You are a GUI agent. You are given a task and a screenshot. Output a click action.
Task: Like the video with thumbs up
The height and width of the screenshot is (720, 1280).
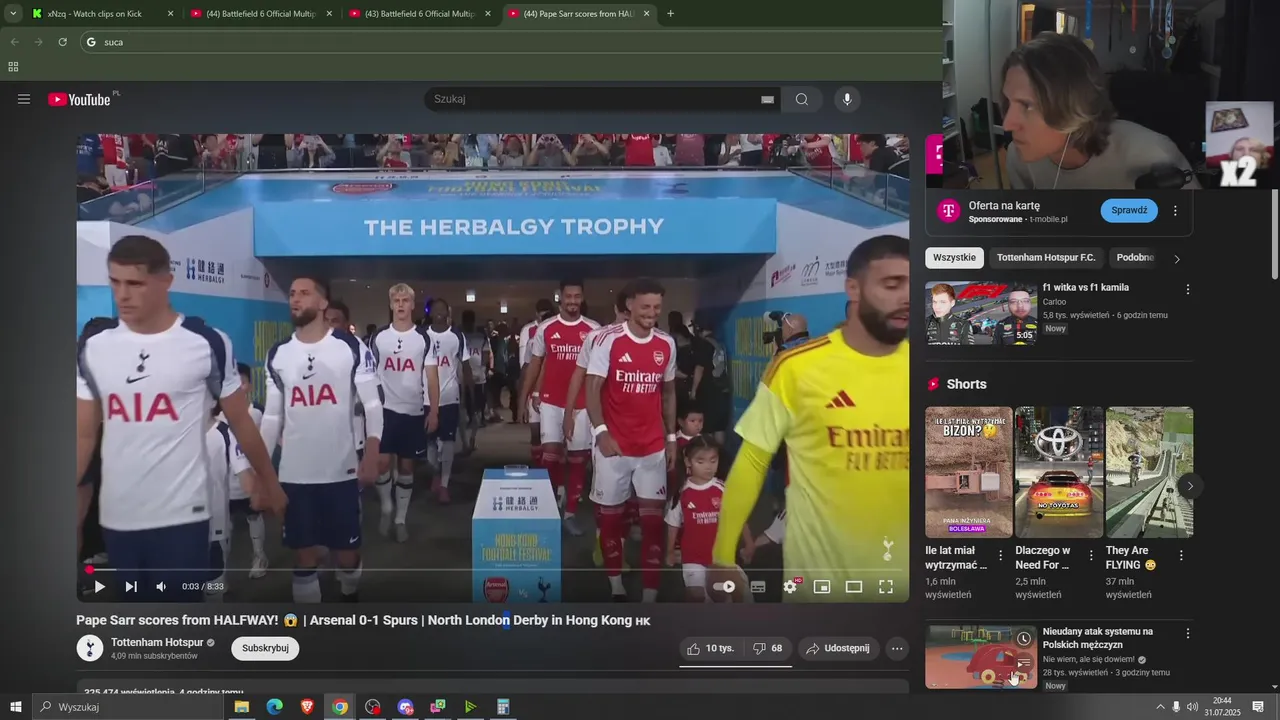pyautogui.click(x=710, y=648)
